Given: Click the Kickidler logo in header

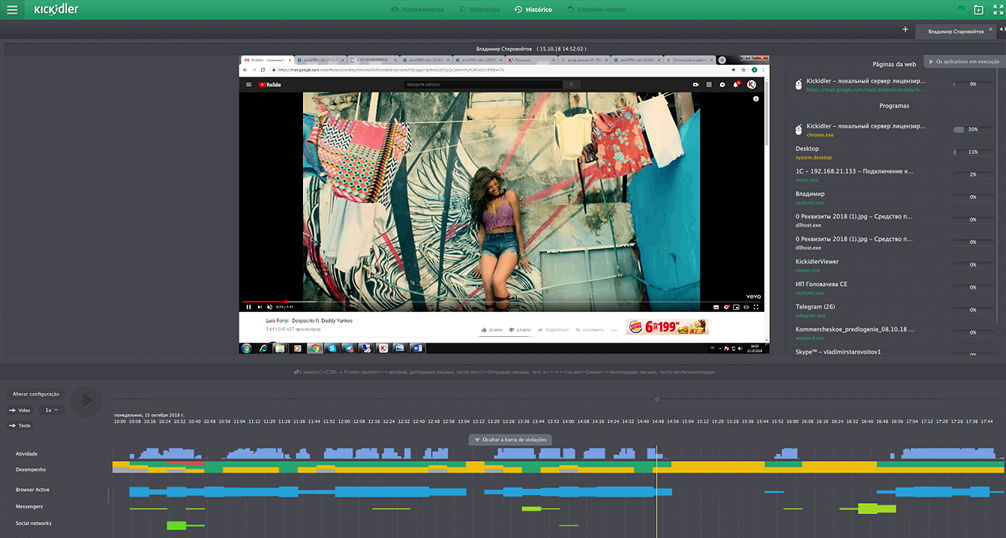Looking at the screenshot, I should coord(56,9).
